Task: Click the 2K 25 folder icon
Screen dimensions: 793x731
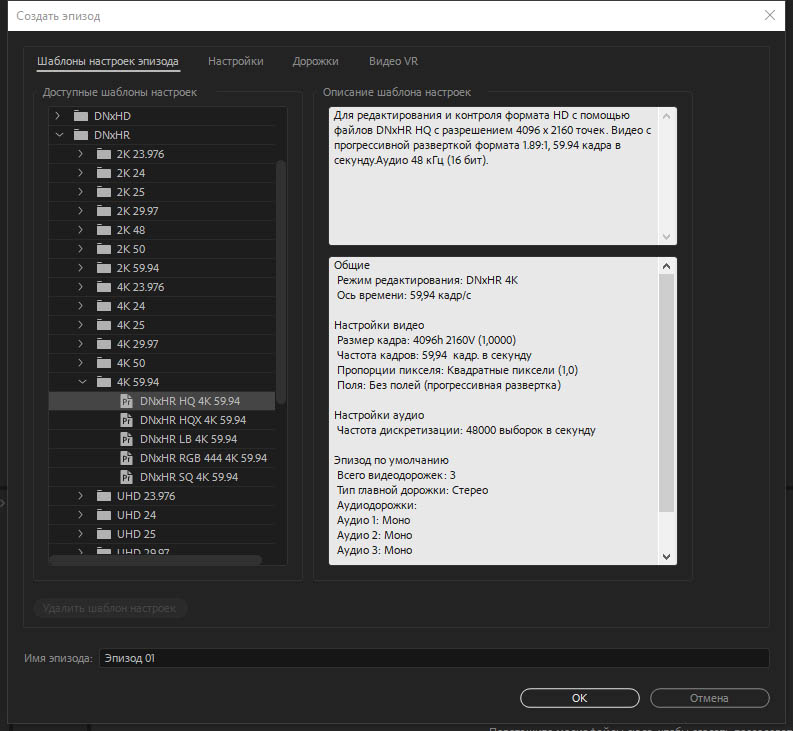Action: [104, 192]
